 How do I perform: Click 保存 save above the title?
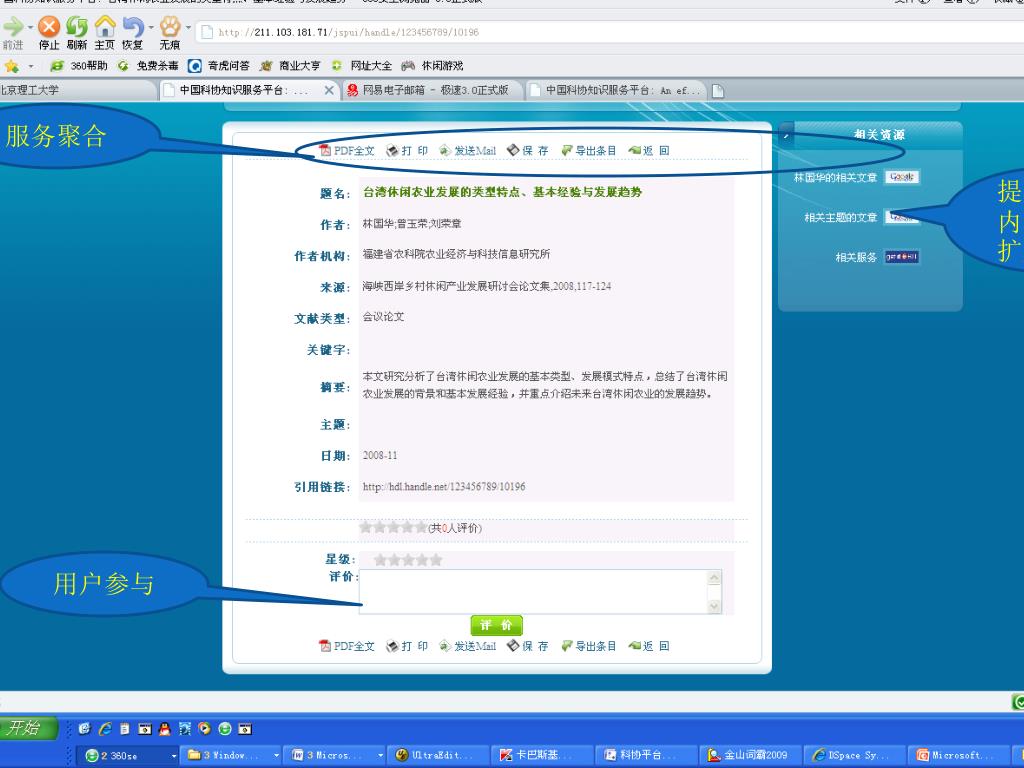click(x=528, y=151)
